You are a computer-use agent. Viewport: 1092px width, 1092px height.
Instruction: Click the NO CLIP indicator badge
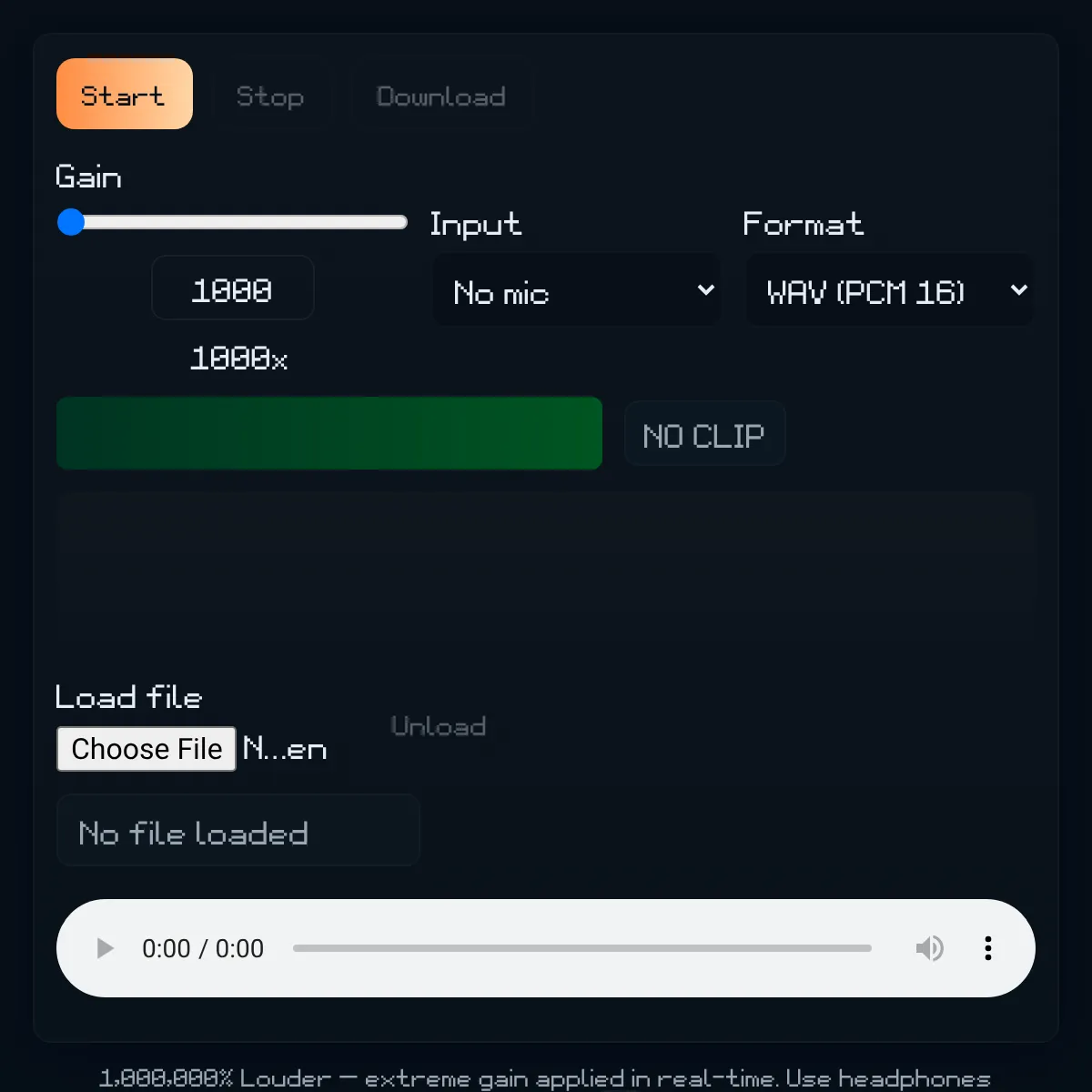[704, 434]
